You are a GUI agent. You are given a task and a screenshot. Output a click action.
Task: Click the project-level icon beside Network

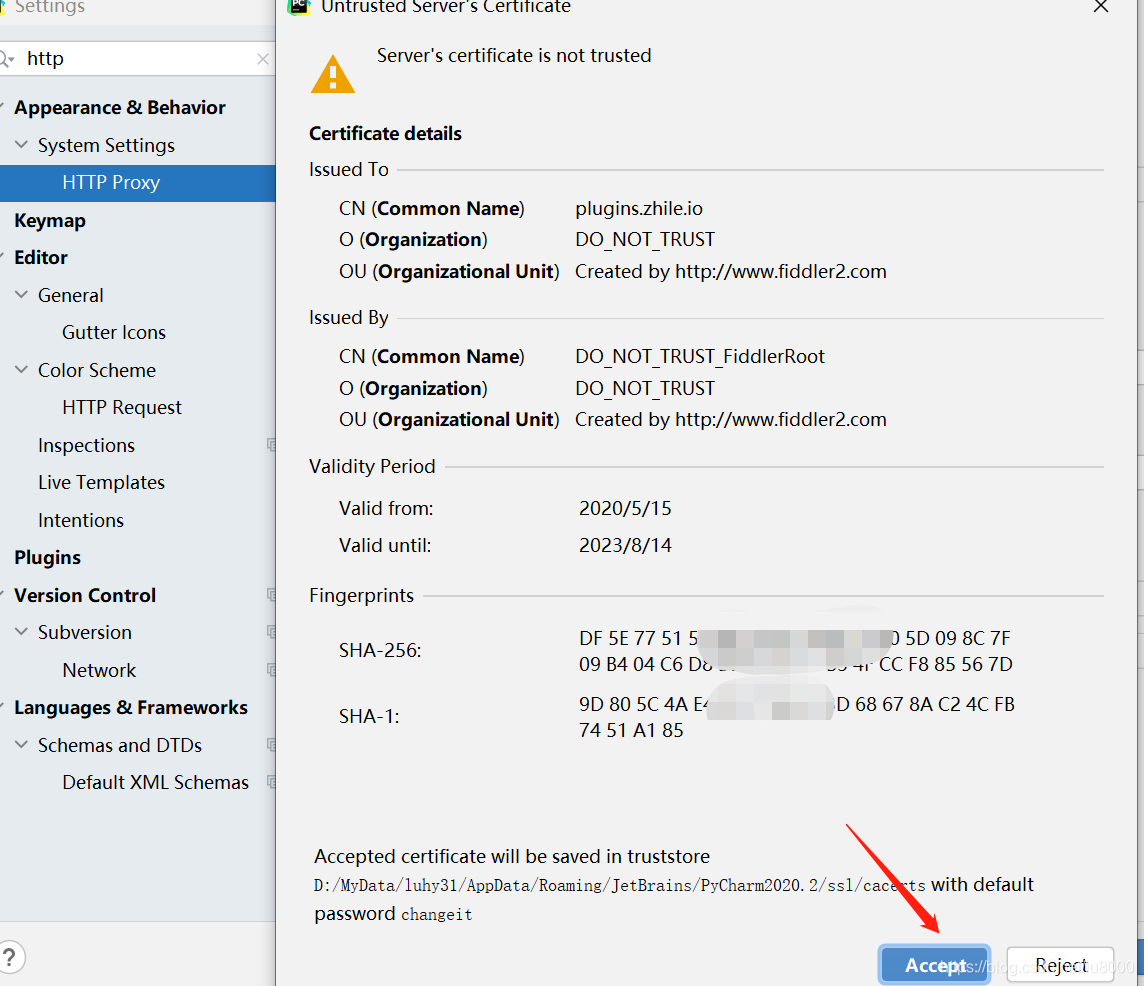coord(271,670)
